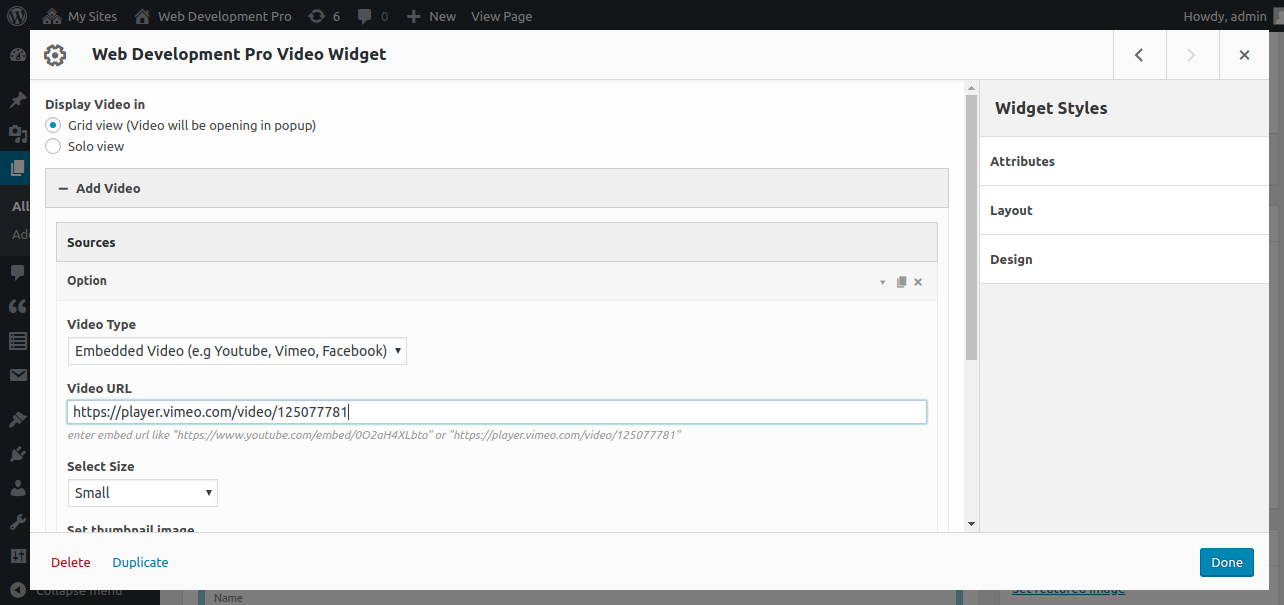Open Posts pin icon in admin sidebar
The image size is (1284, 605).
pos(17,100)
